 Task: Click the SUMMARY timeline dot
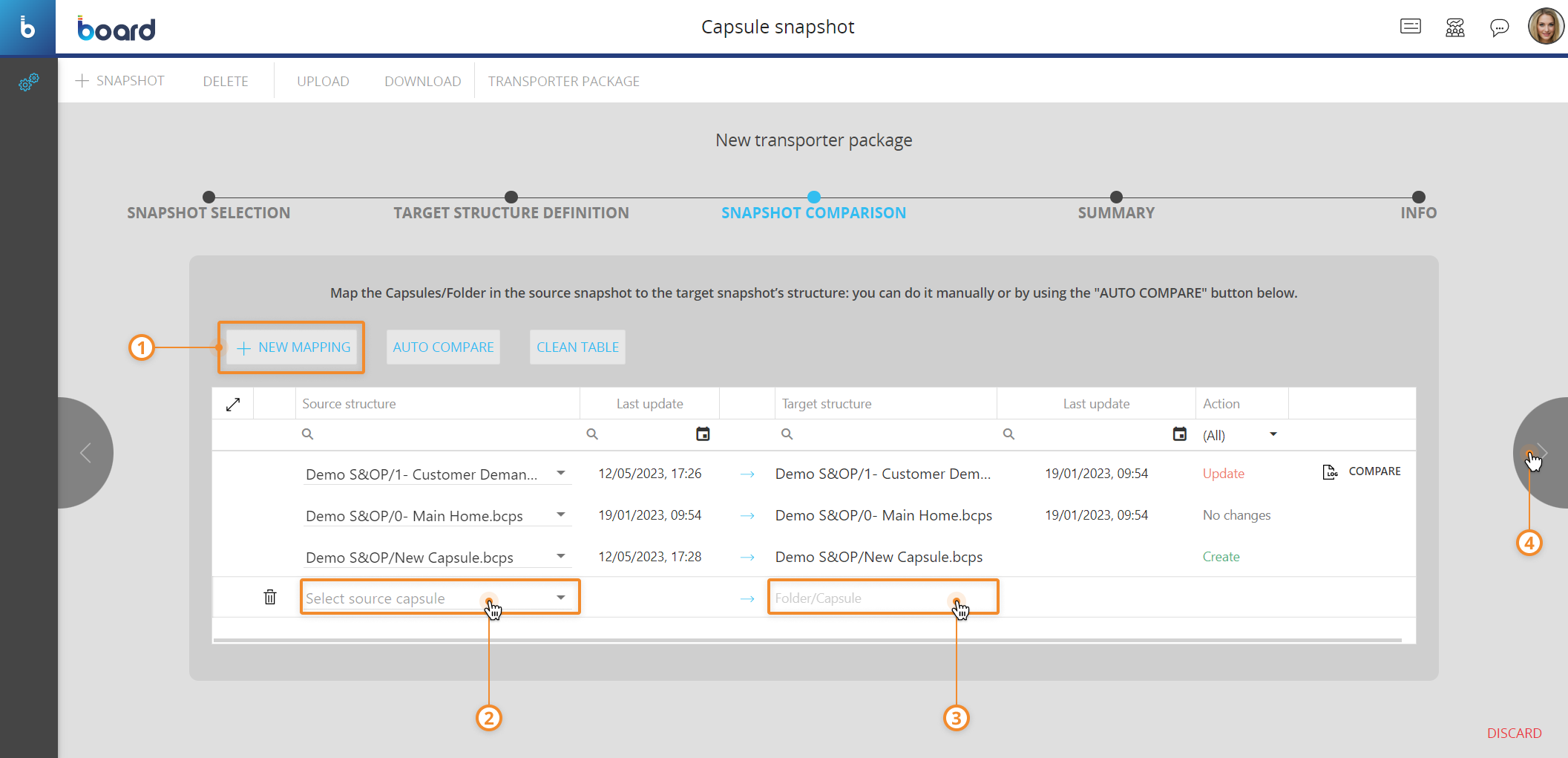tap(1116, 197)
